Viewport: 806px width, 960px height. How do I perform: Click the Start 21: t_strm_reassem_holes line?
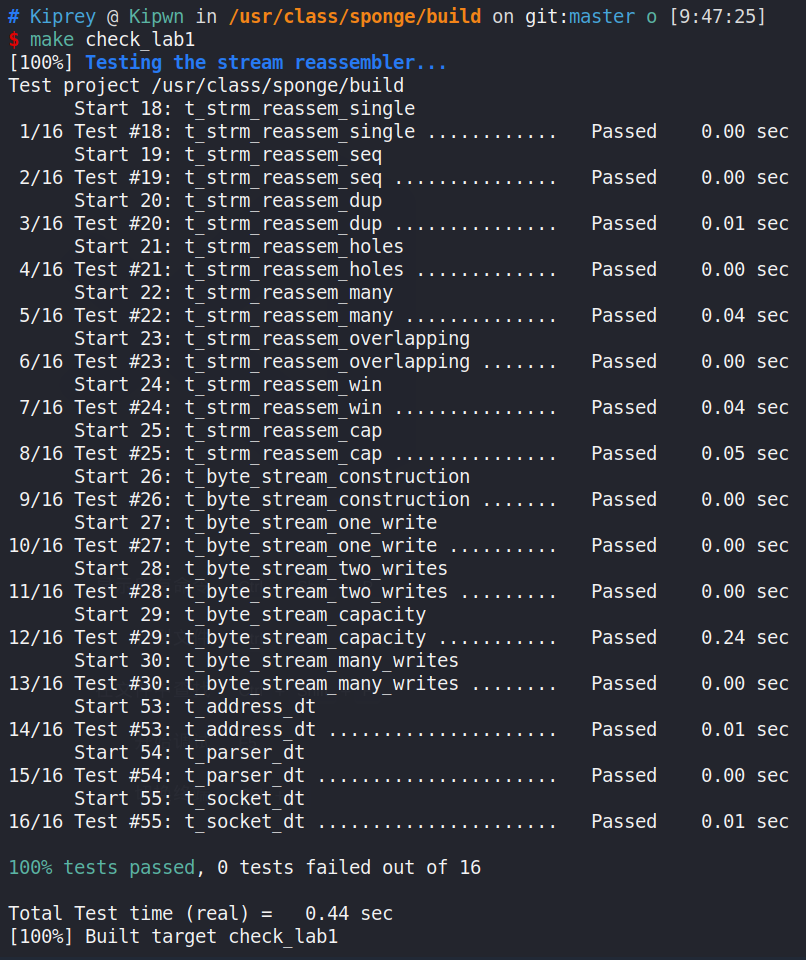[x=238, y=246]
